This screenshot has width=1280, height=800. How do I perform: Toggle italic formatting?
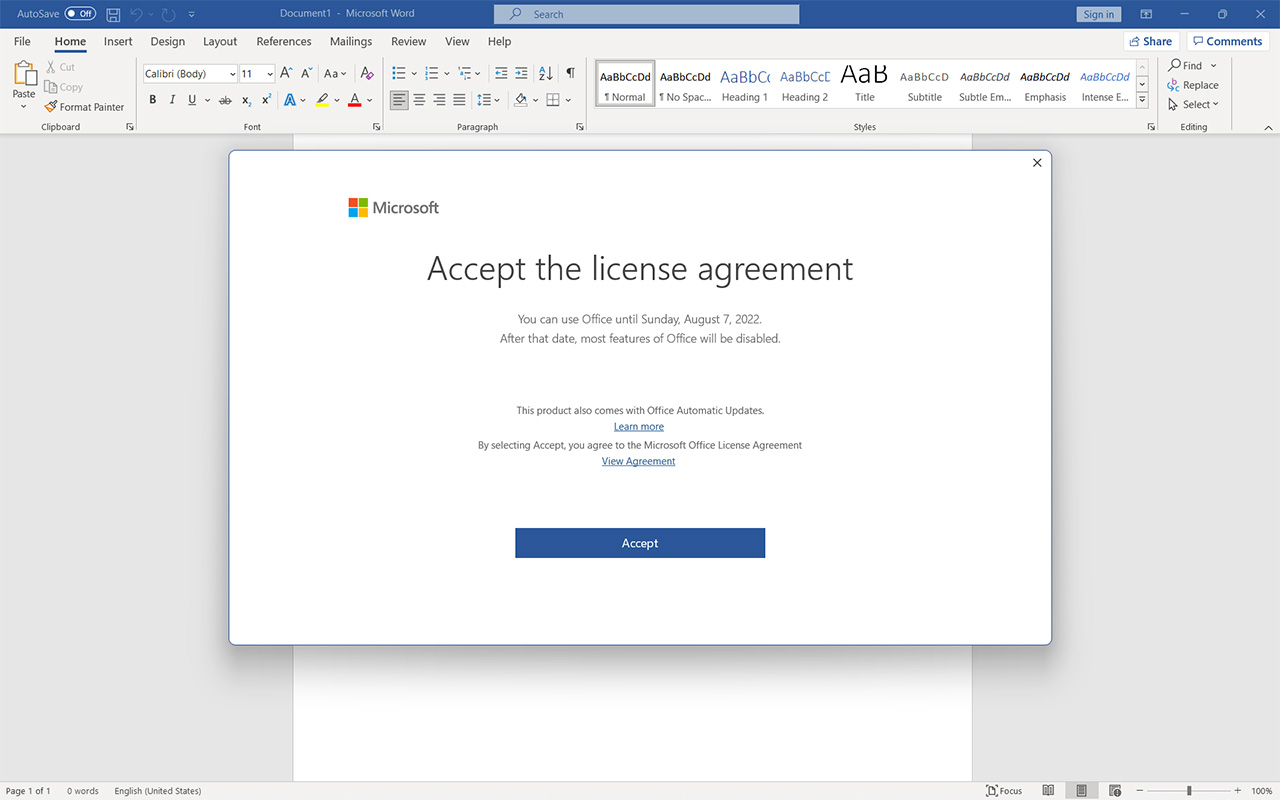[x=172, y=100]
